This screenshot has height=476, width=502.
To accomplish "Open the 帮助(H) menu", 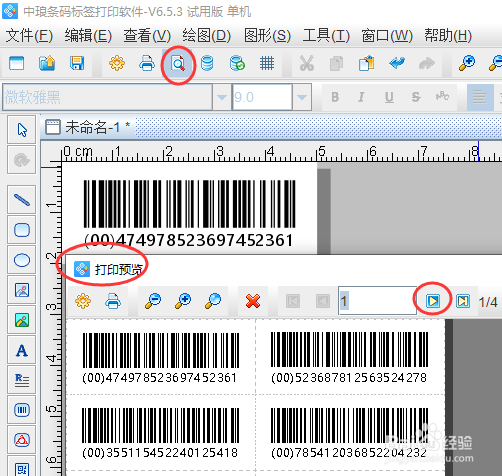I will 448,36.
